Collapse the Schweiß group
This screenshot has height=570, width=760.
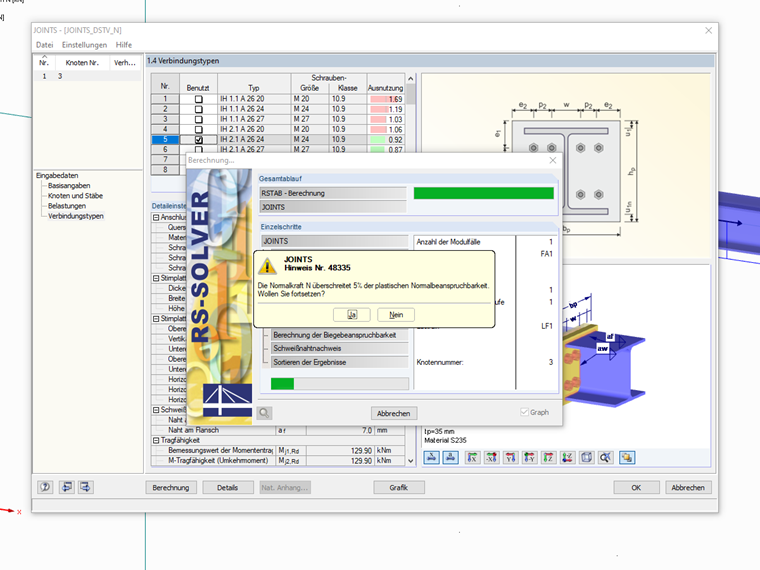click(x=156, y=410)
